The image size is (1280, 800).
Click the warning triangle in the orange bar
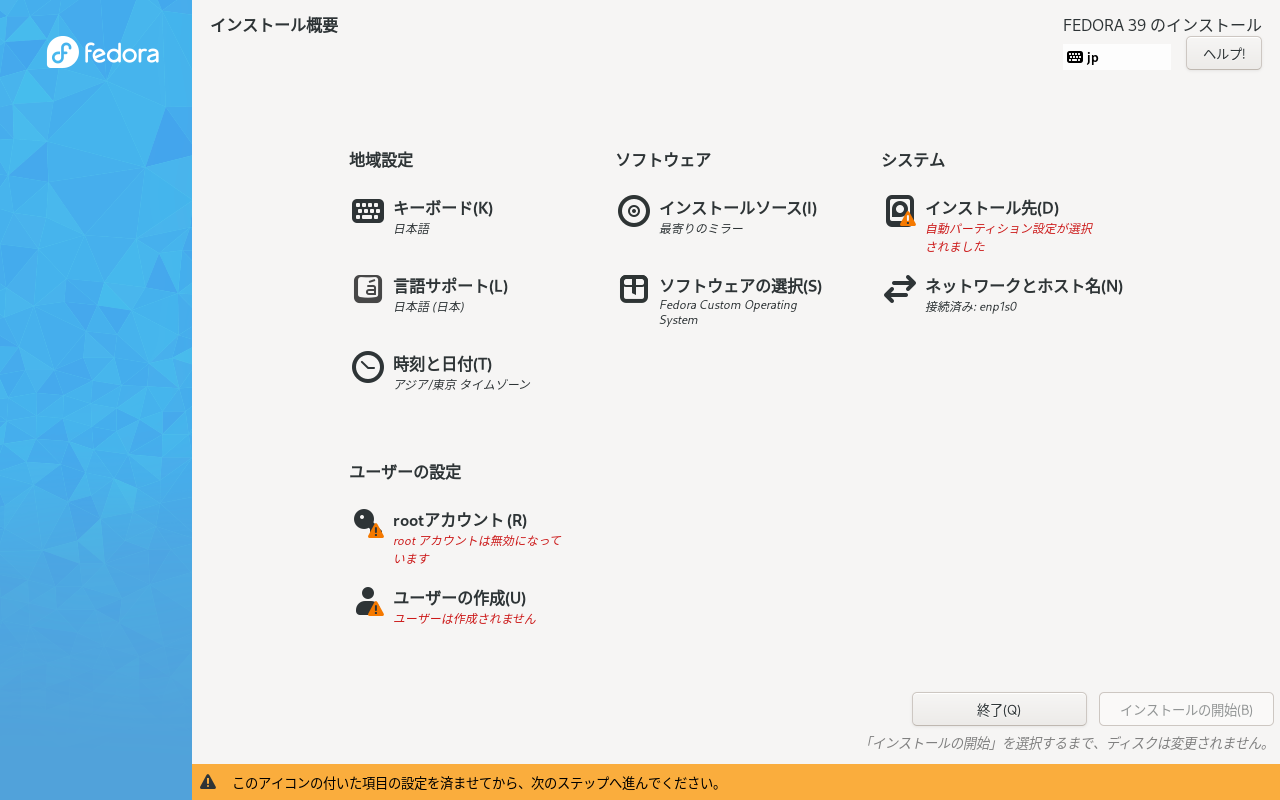point(208,782)
